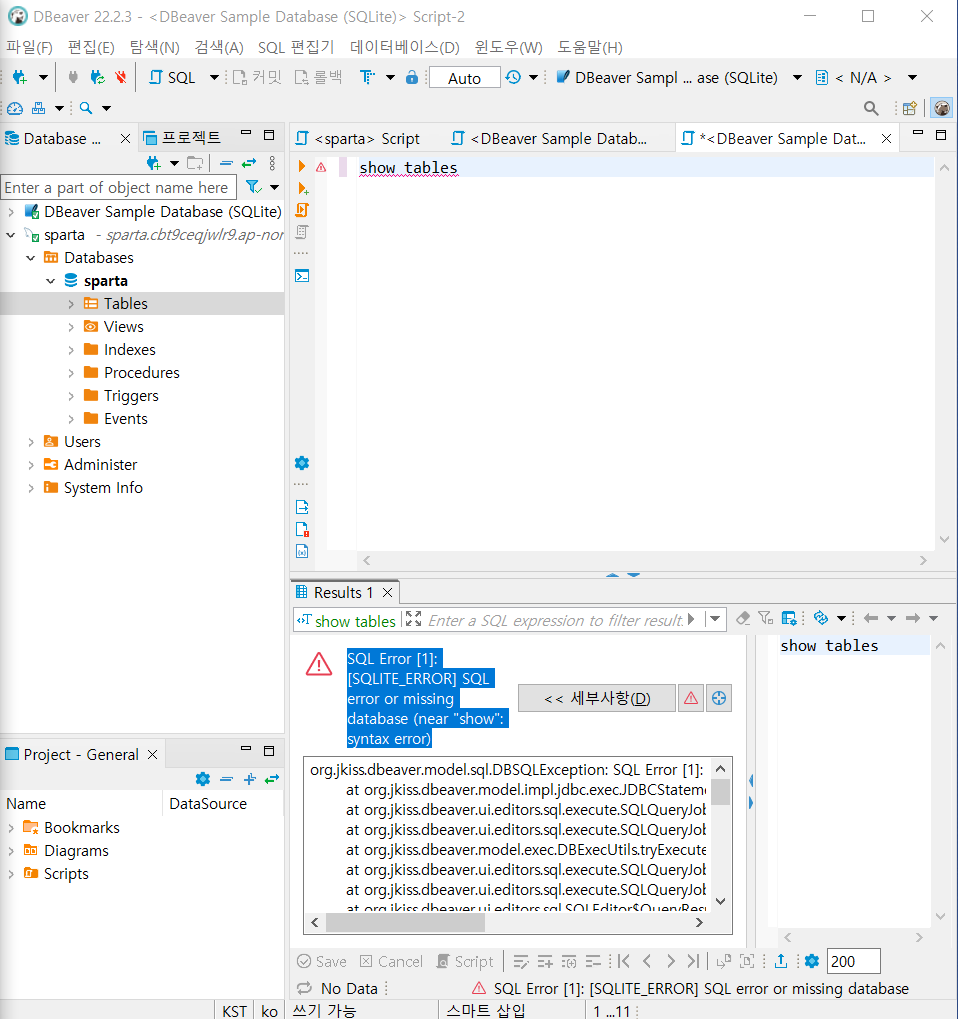Click Link with editor arrows in navigator
The width and height of the screenshot is (958, 1019).
coord(249,164)
